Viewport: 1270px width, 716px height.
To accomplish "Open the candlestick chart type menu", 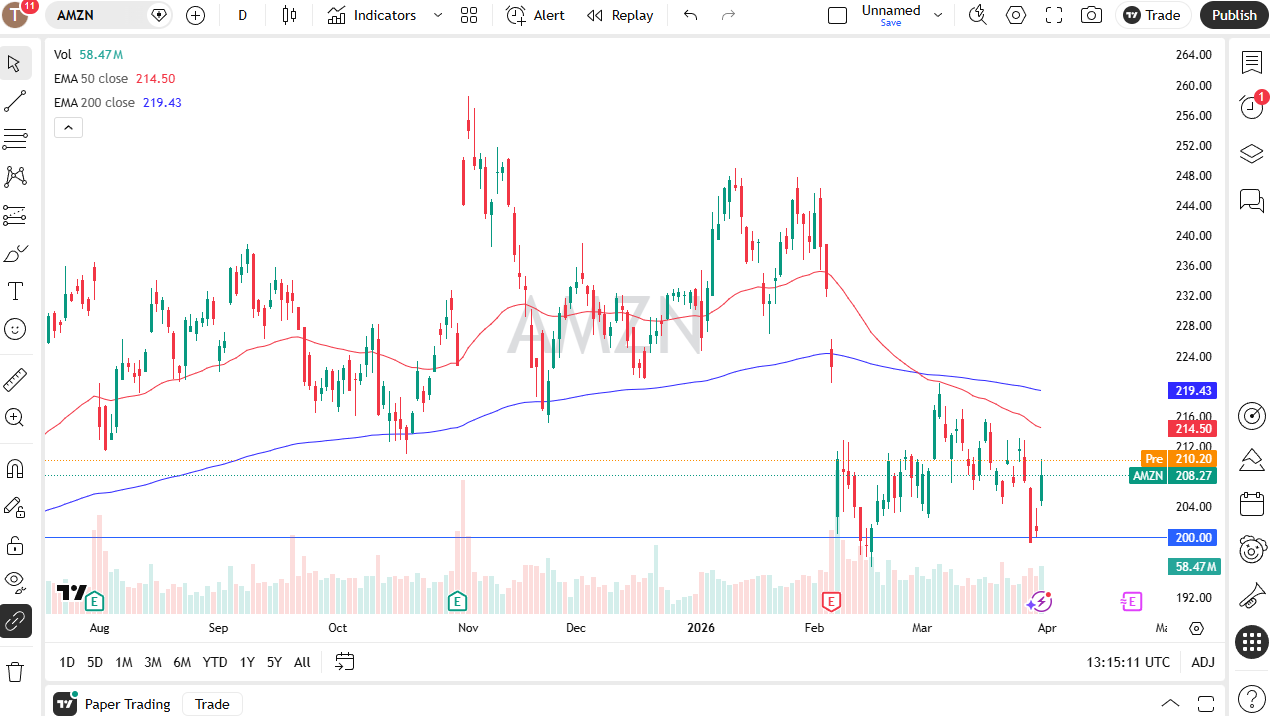I will click(290, 15).
